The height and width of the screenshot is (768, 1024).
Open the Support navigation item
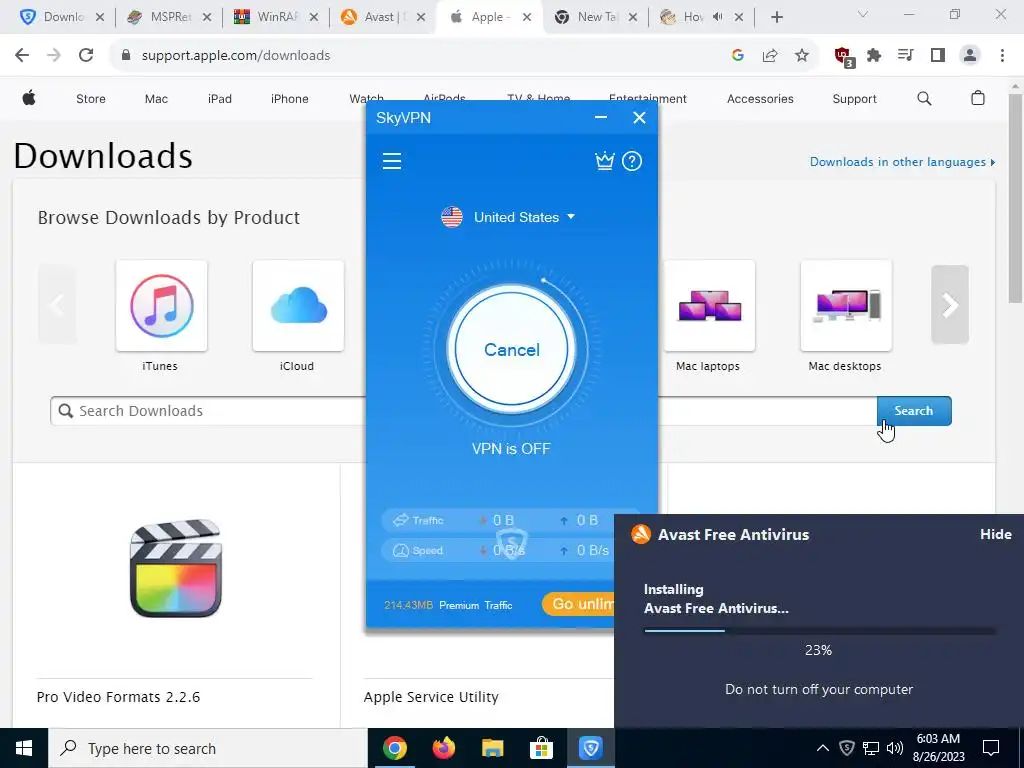[854, 99]
